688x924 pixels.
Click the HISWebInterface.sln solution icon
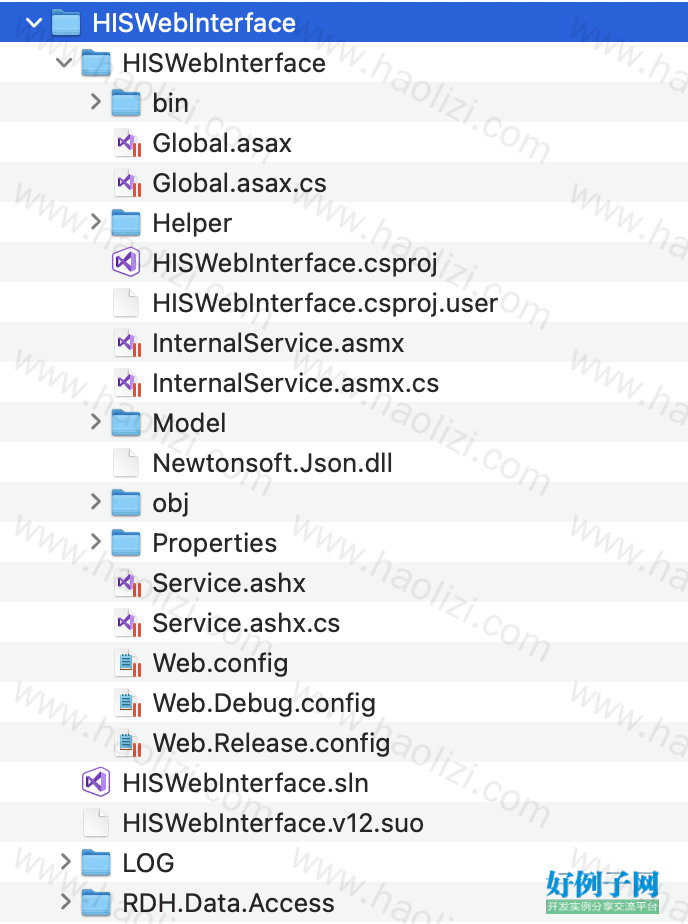(x=96, y=783)
